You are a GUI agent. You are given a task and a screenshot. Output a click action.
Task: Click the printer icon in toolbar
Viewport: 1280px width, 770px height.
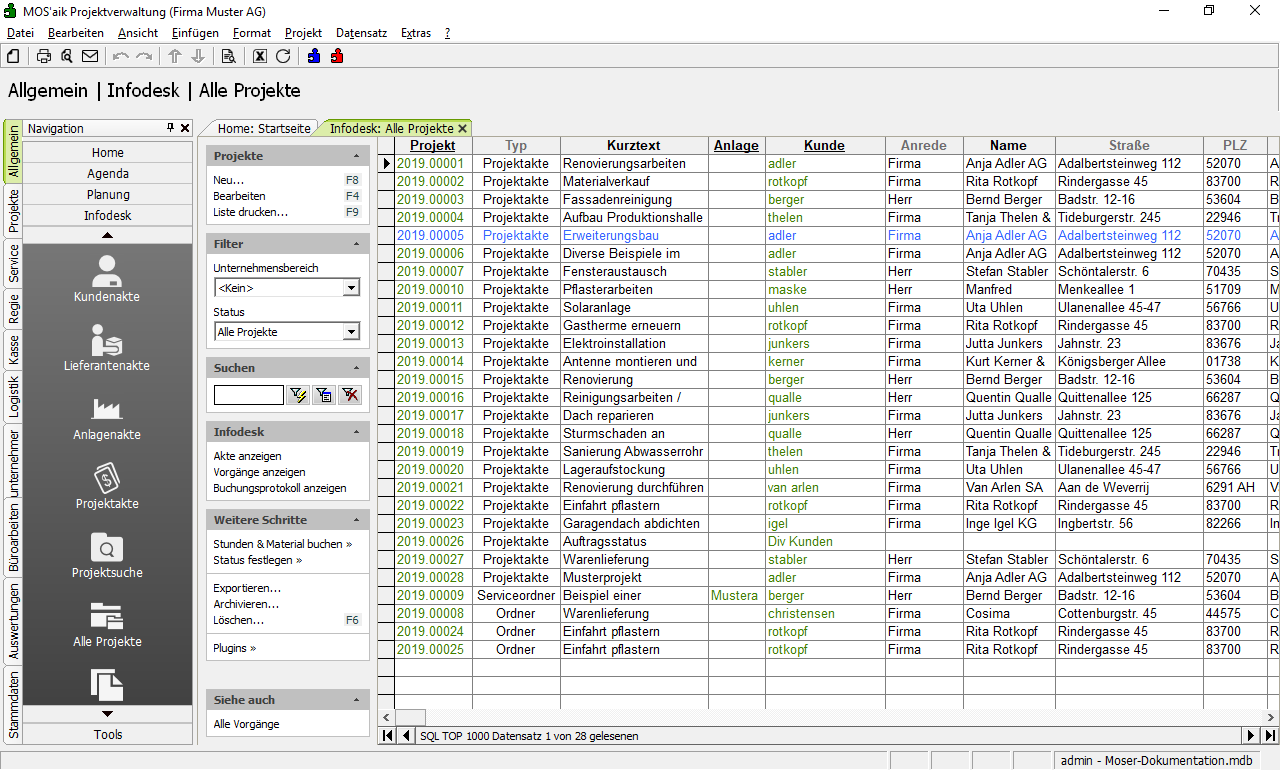click(x=44, y=56)
